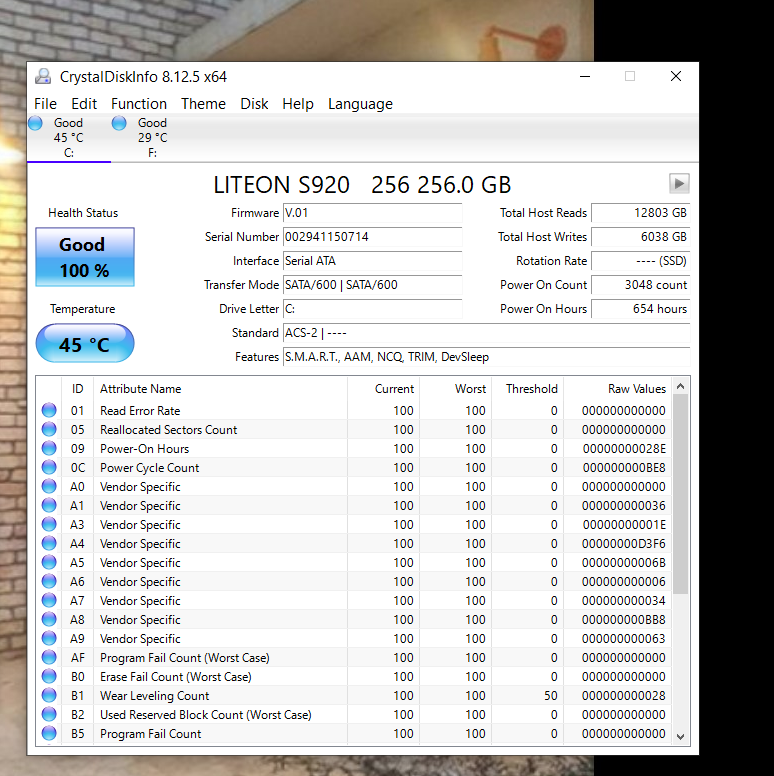Viewport: 774px width, 776px height.
Task: Click status icon for B5 Program Fail Count
Action: pos(49,733)
